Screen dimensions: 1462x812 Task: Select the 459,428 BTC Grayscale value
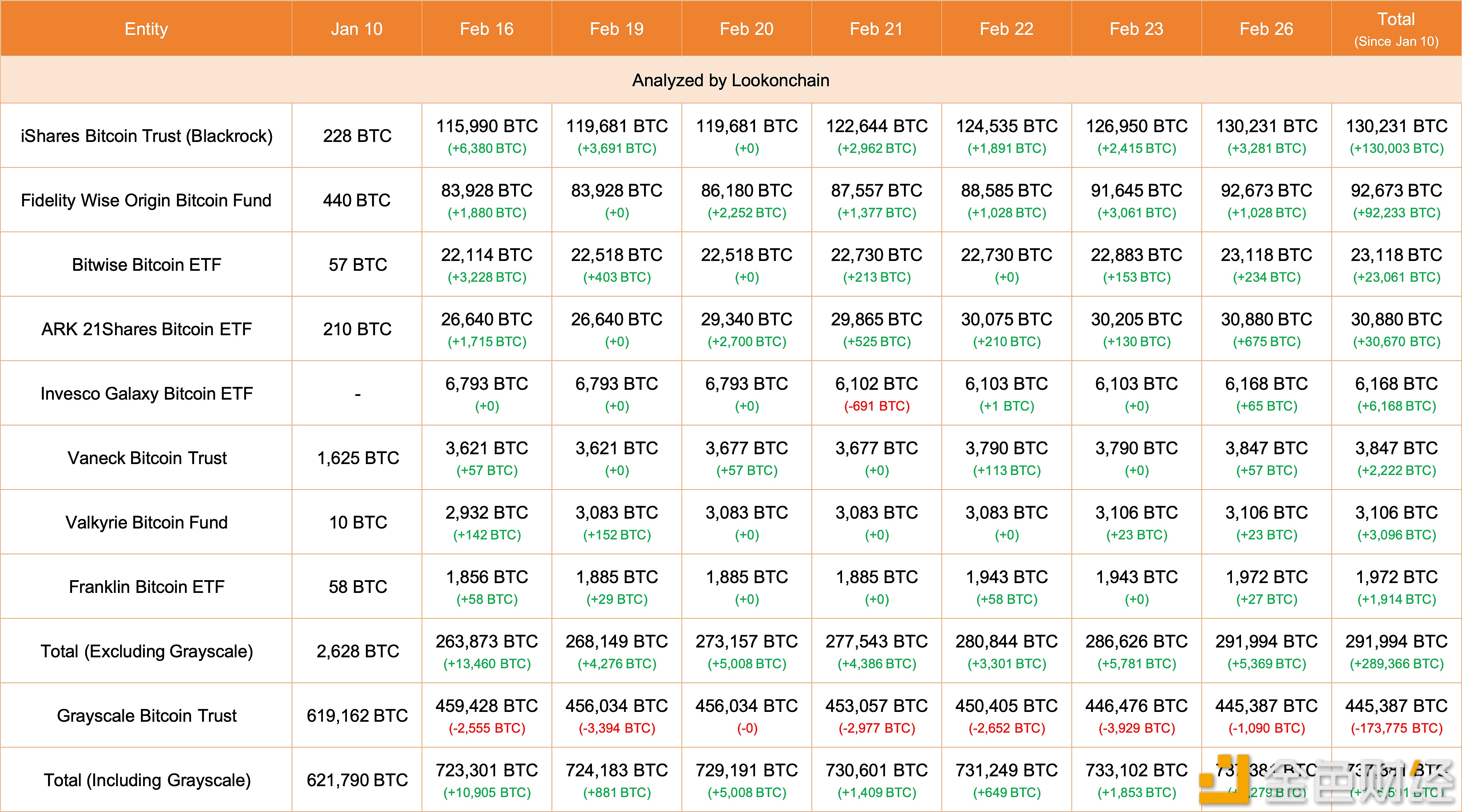(x=487, y=706)
